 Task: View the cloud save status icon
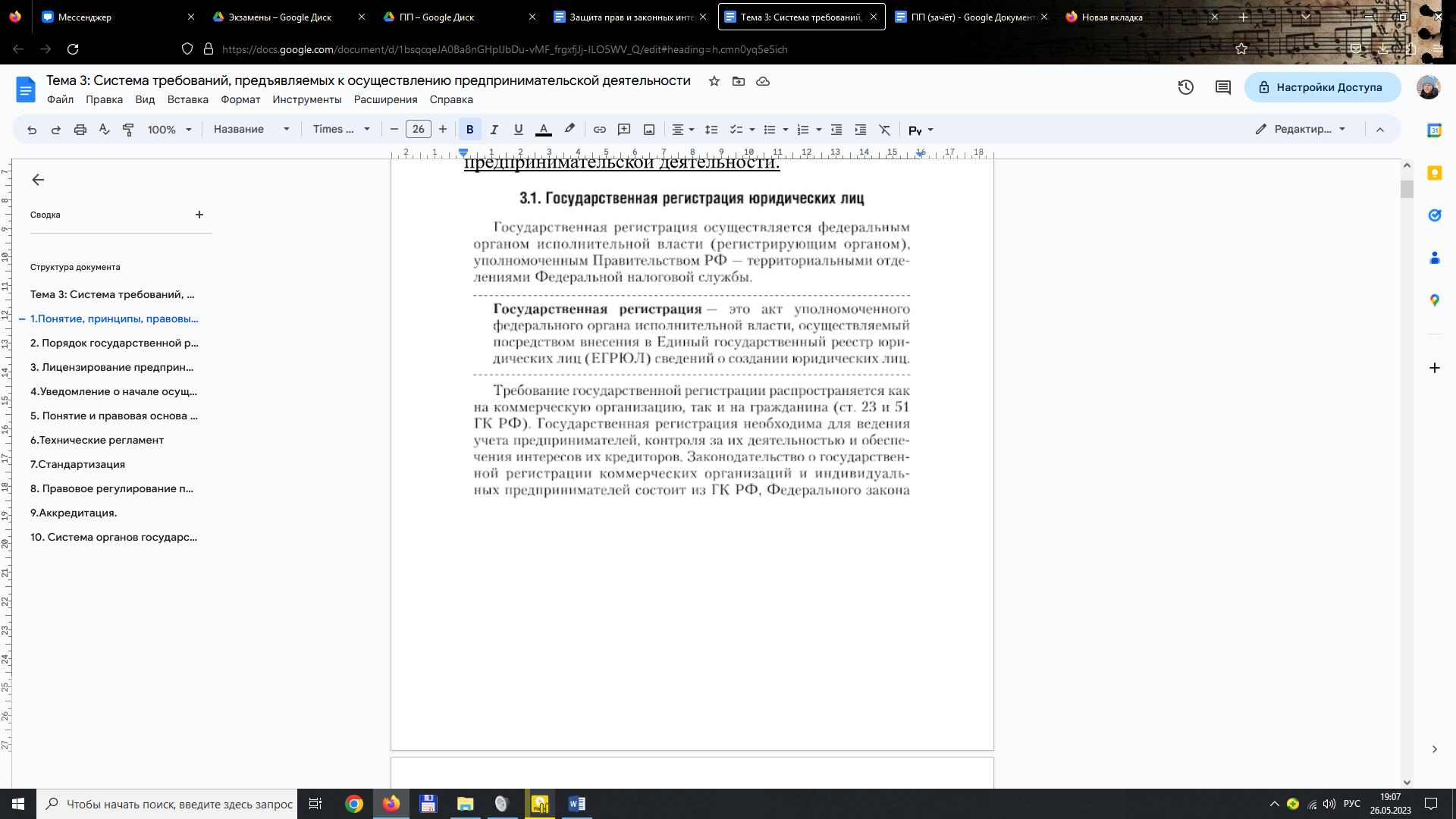pyautogui.click(x=763, y=81)
